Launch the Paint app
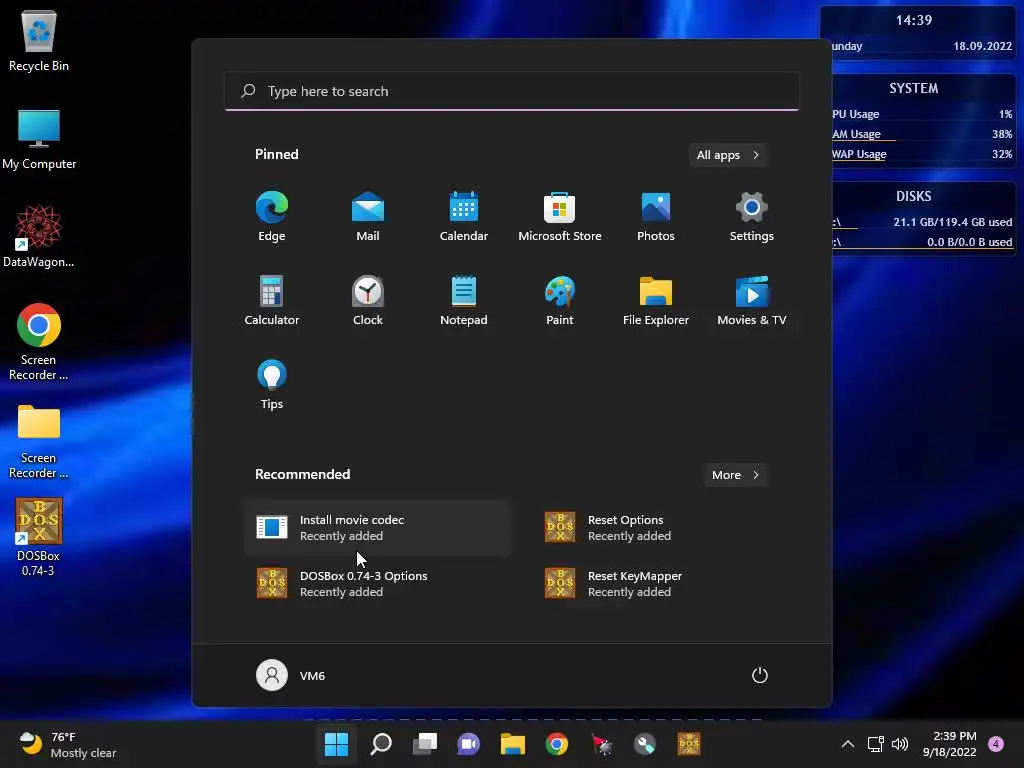 [x=560, y=300]
